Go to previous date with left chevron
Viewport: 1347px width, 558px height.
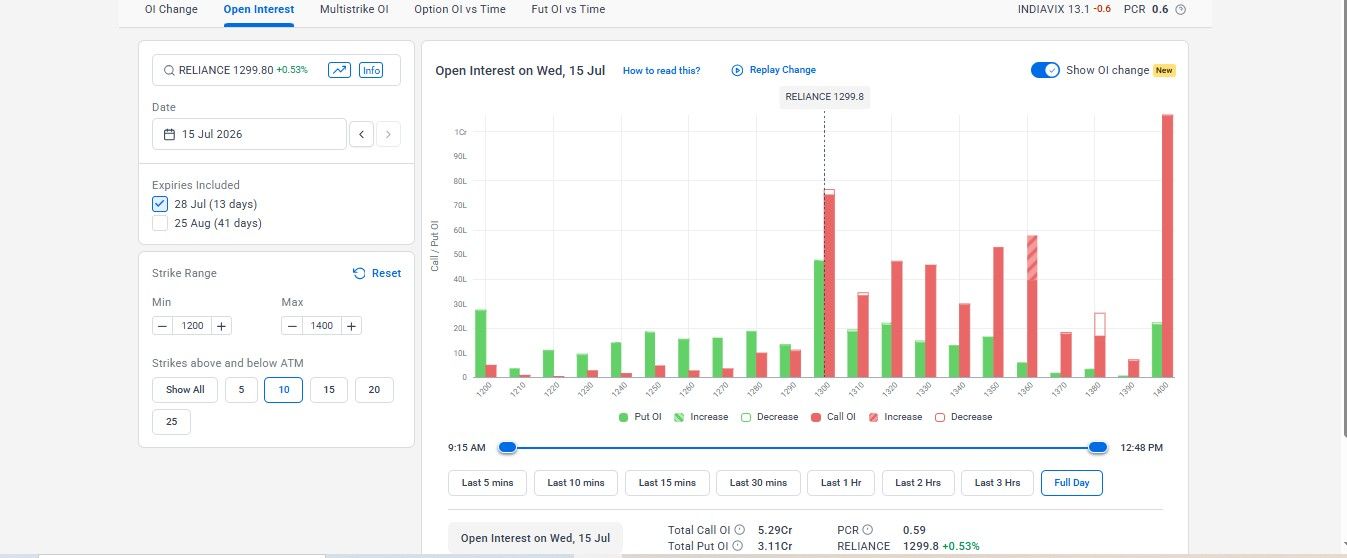(361, 134)
